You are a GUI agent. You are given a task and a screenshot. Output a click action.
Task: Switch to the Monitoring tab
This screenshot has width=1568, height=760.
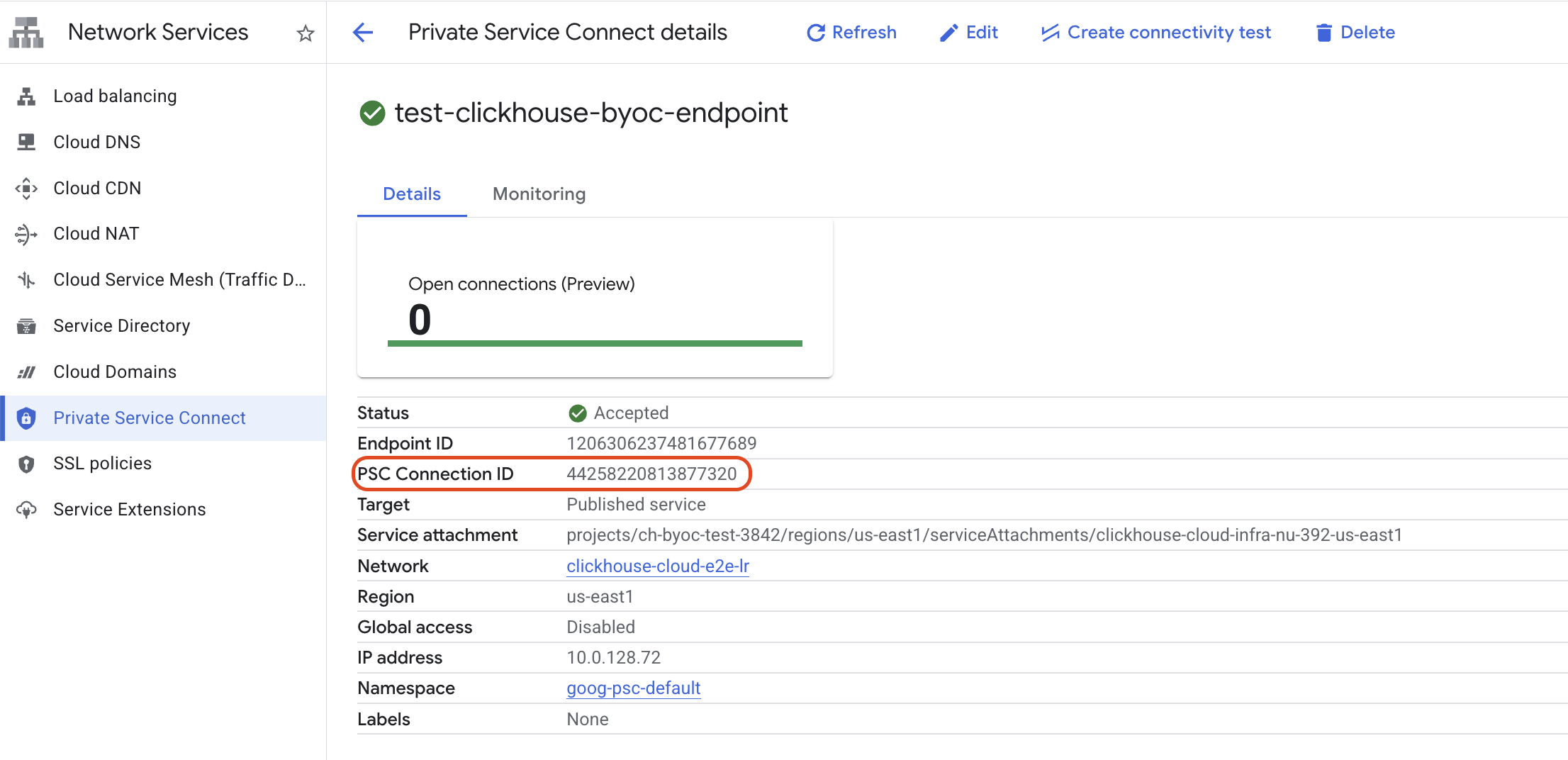tap(539, 194)
